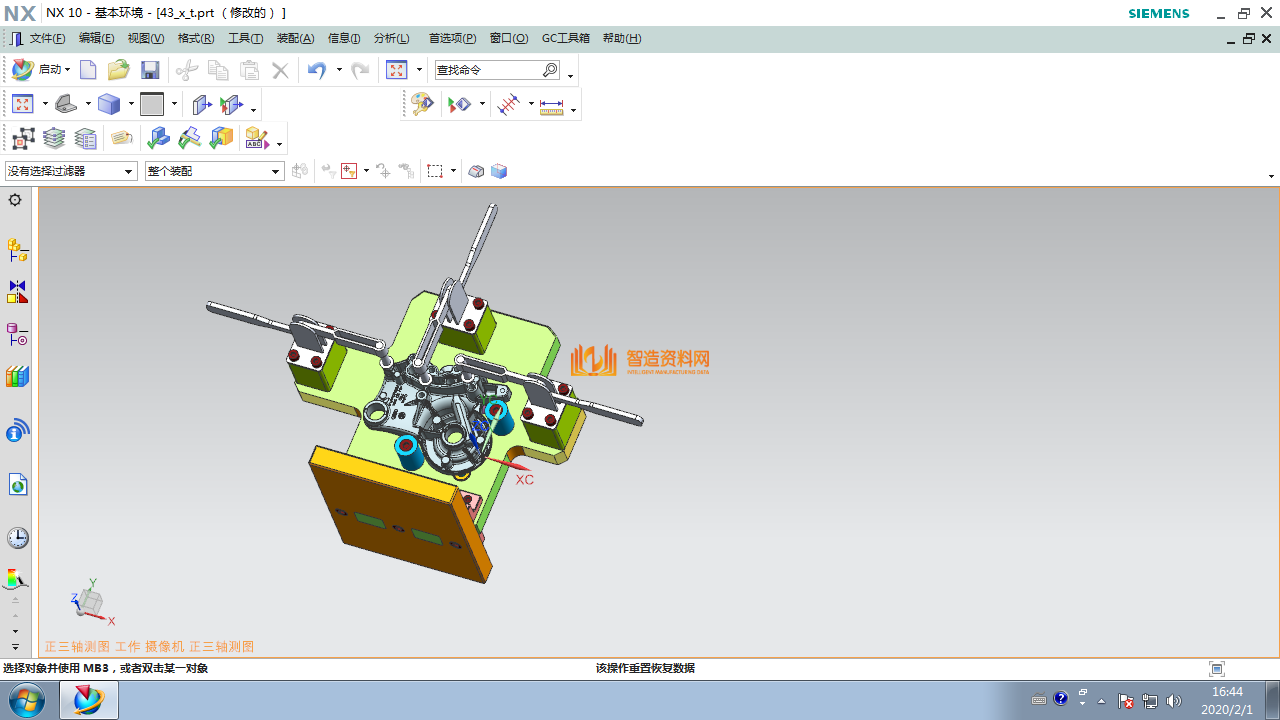Toggle the shaded cube rendering style
Image resolution: width=1280 pixels, height=720 pixels.
click(109, 104)
